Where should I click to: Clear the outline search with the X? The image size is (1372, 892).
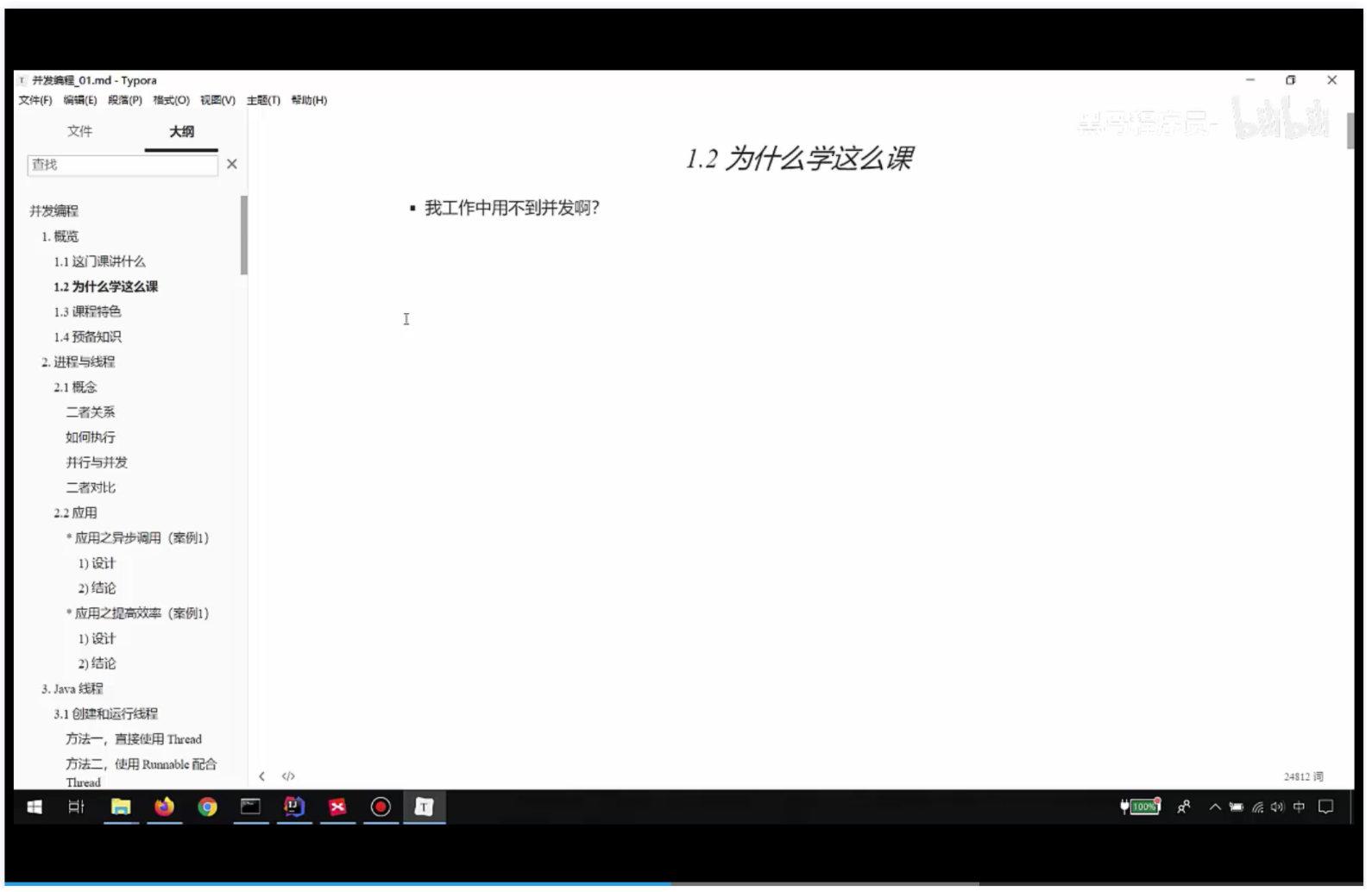[x=232, y=165]
